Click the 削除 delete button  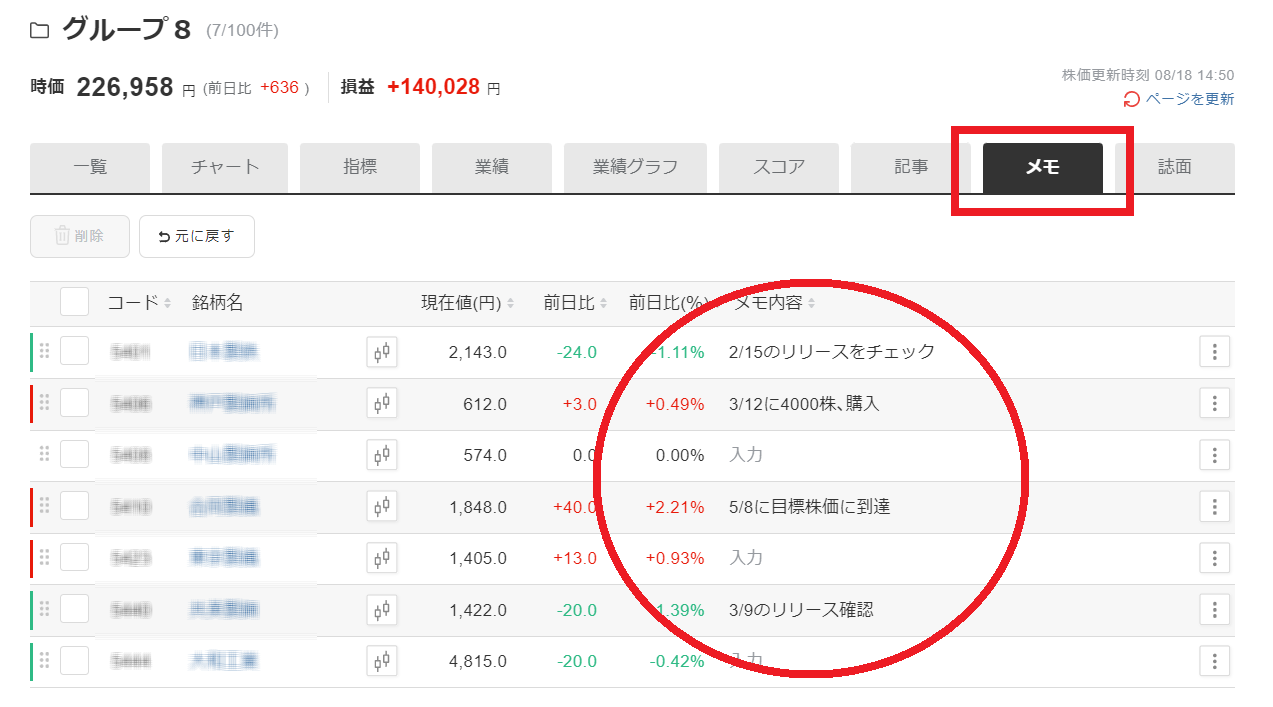pos(80,237)
